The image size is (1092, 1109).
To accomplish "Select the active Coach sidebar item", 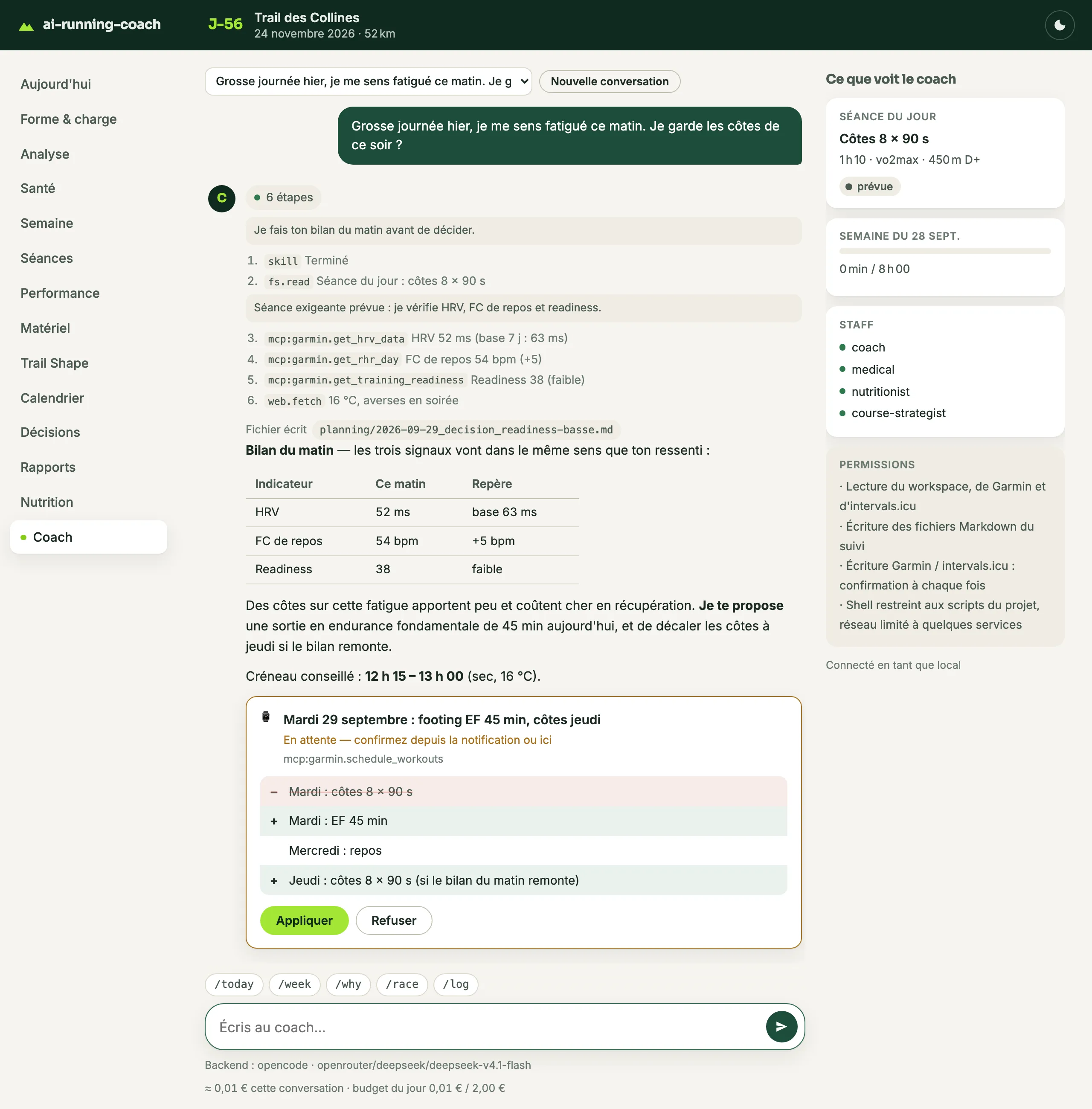I will point(88,537).
